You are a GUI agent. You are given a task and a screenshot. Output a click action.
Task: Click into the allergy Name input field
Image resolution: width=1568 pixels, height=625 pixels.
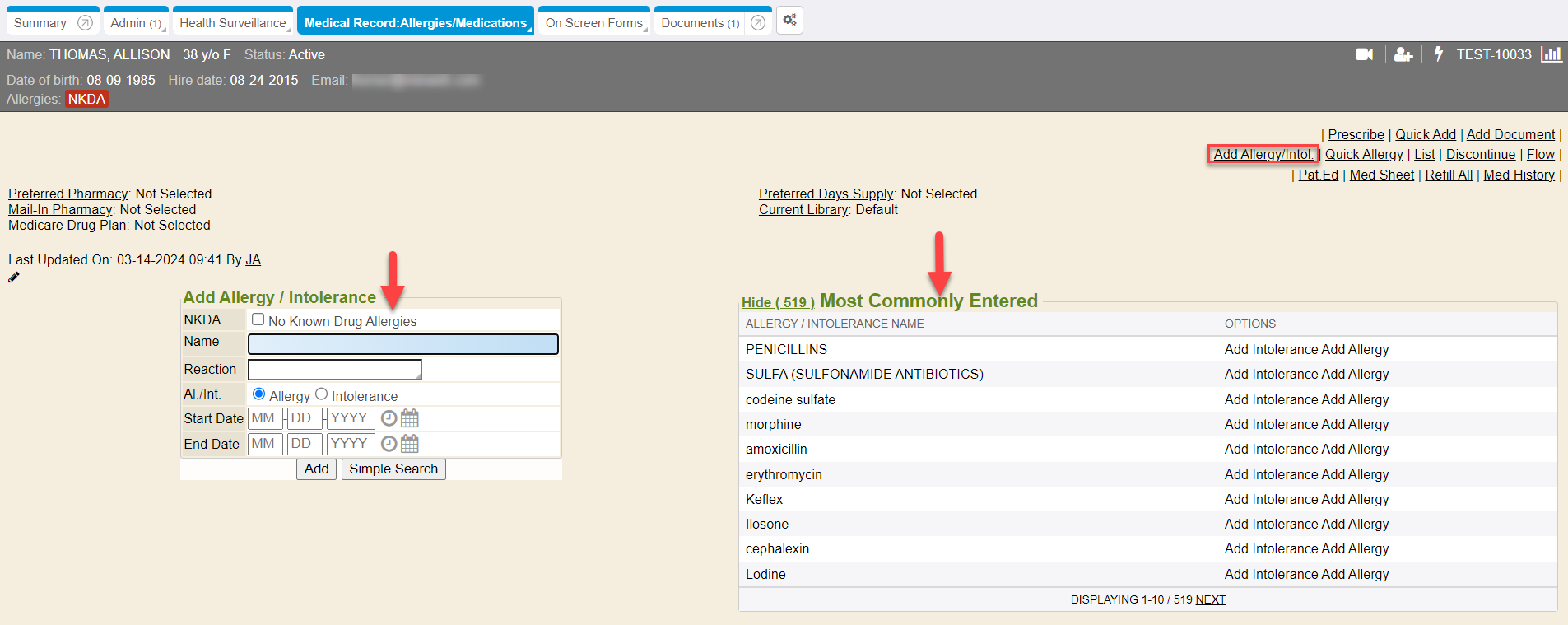[402, 344]
